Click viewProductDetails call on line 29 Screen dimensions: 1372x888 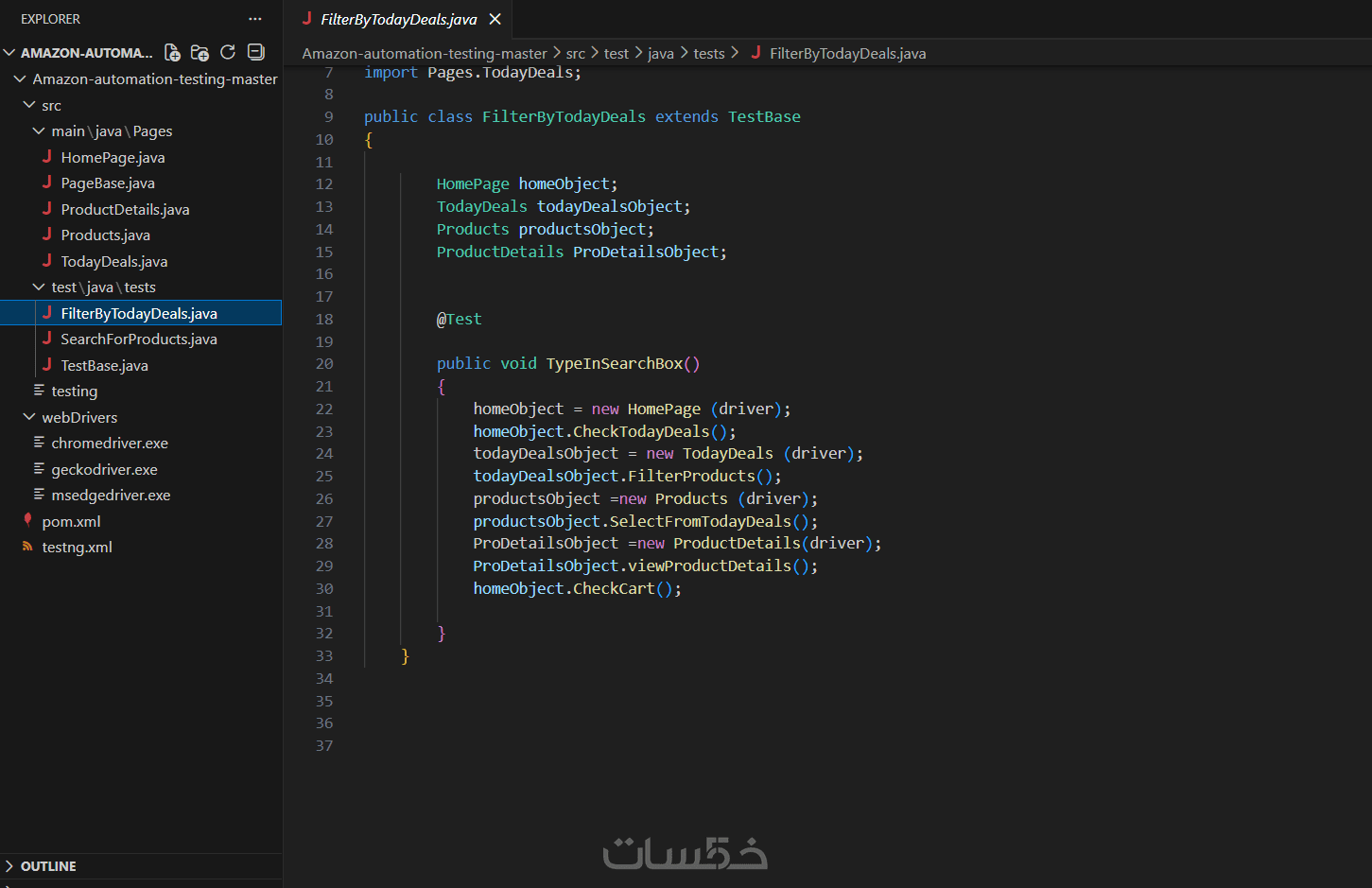(709, 566)
